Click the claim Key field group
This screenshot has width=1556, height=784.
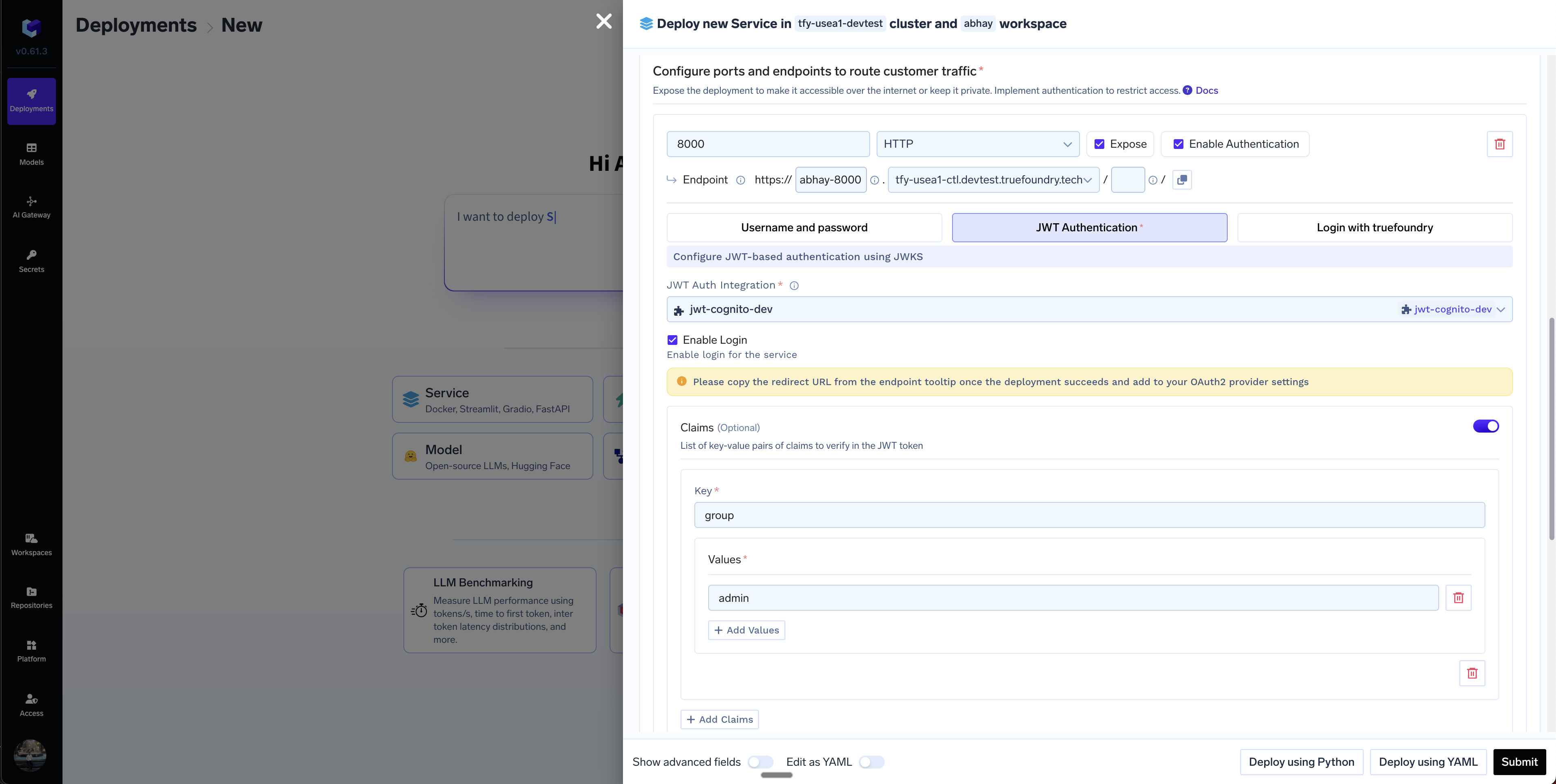tap(1089, 515)
